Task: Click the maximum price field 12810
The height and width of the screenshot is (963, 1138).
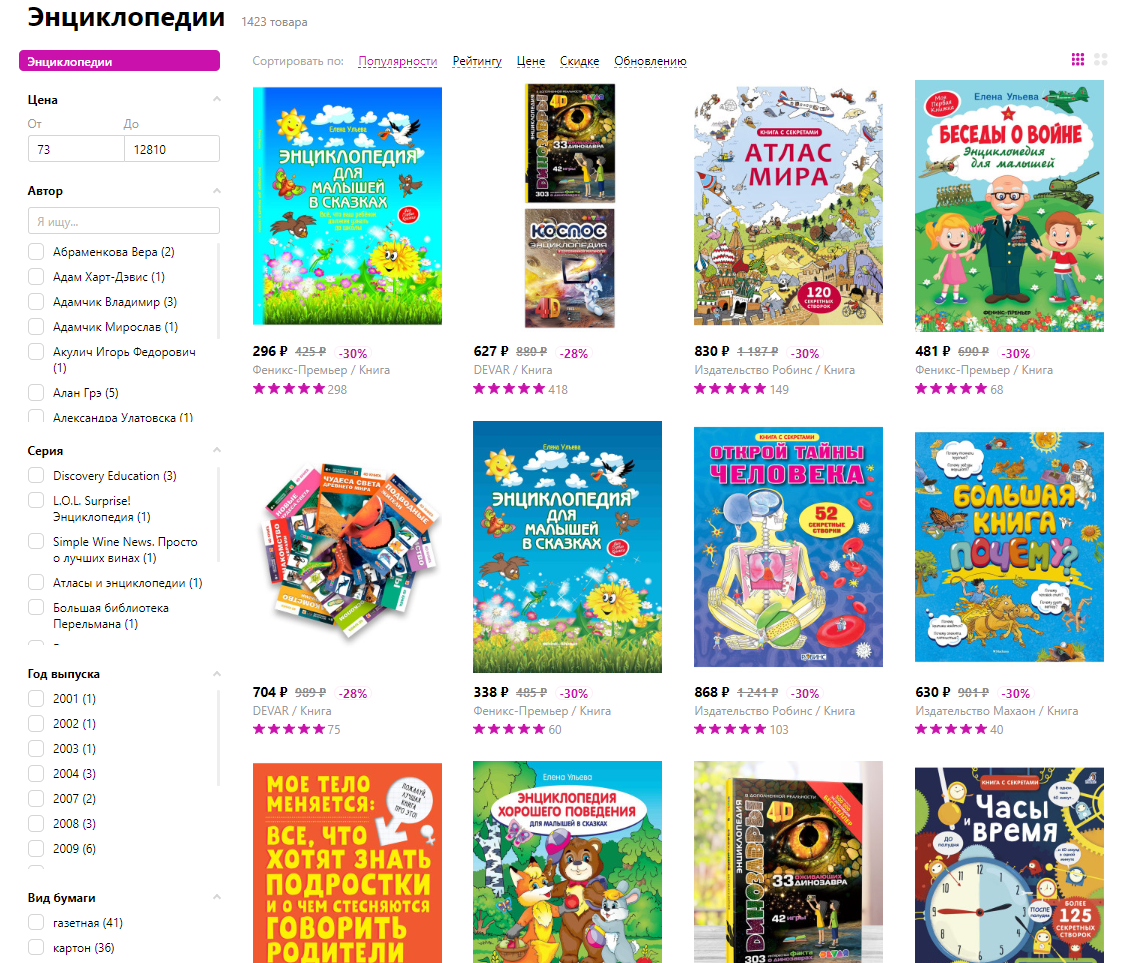Action: pyautogui.click(x=172, y=149)
